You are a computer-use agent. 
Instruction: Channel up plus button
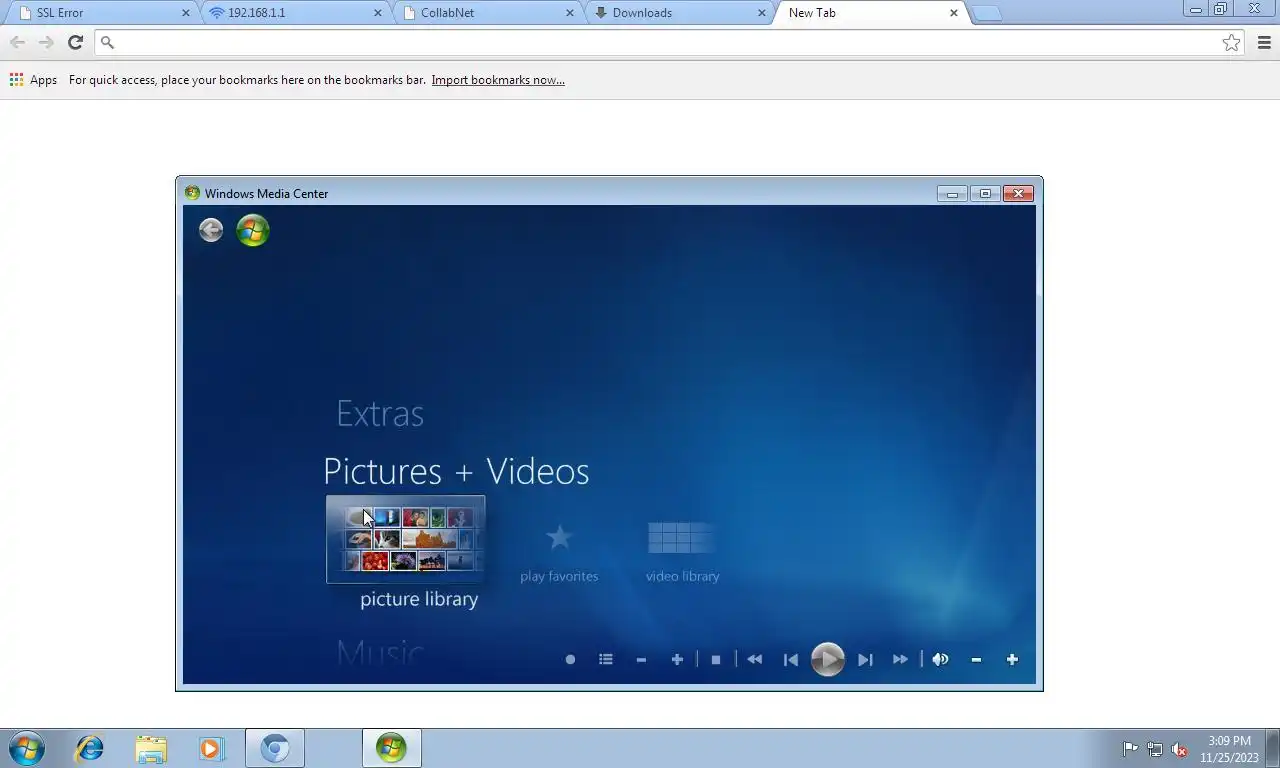pyautogui.click(x=677, y=660)
